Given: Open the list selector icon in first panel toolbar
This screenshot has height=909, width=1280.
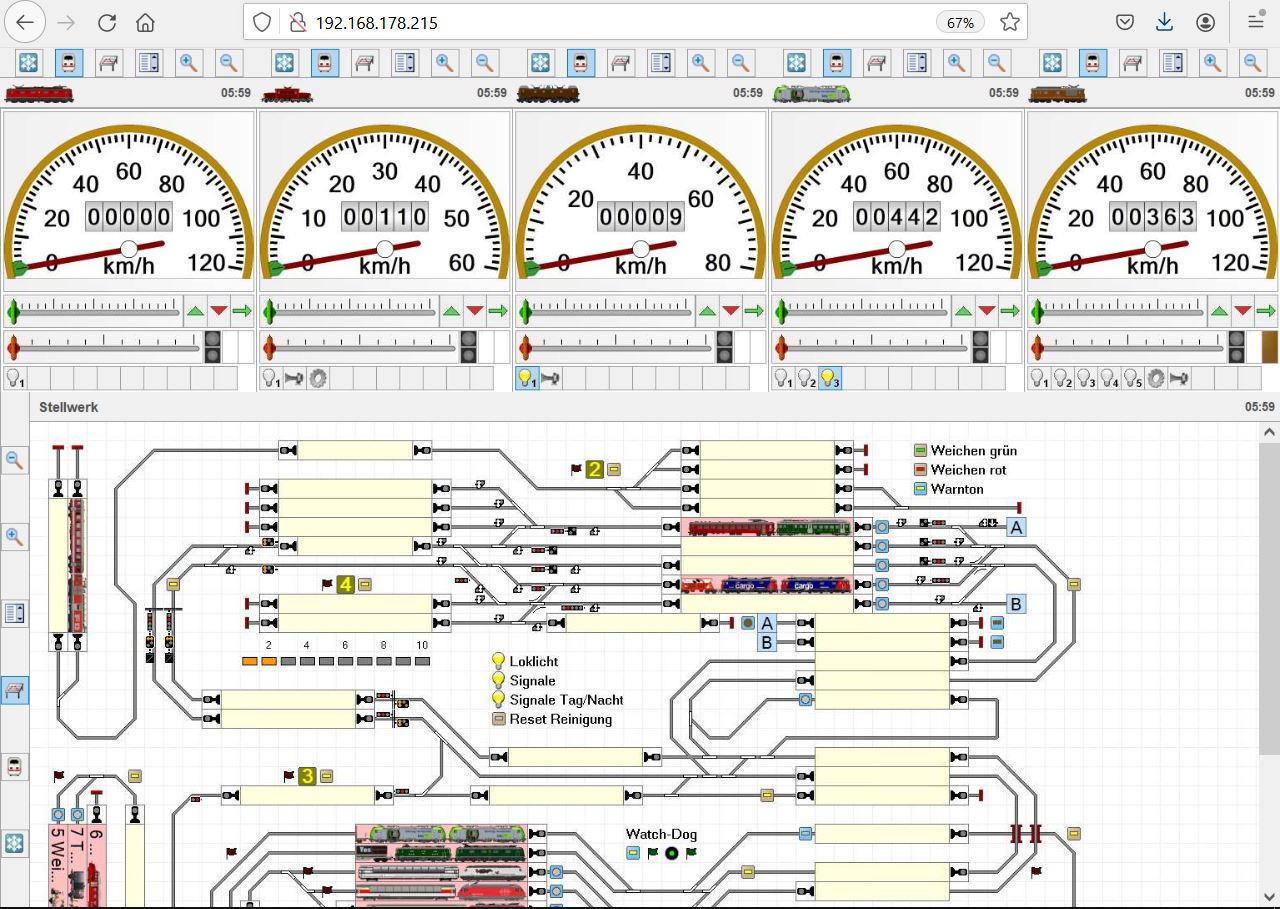Looking at the screenshot, I should pyautogui.click(x=149, y=63).
